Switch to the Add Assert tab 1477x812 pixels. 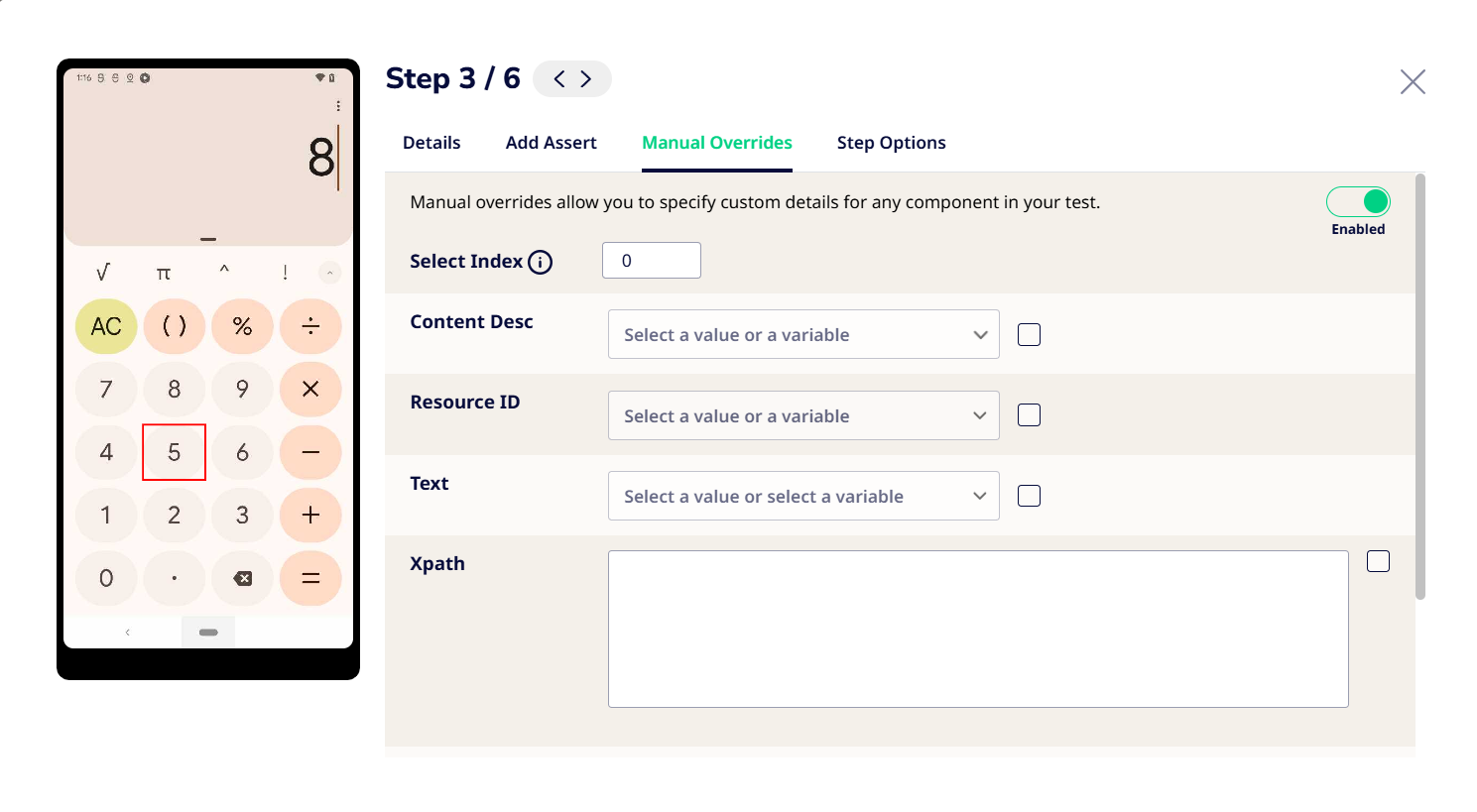tap(551, 143)
